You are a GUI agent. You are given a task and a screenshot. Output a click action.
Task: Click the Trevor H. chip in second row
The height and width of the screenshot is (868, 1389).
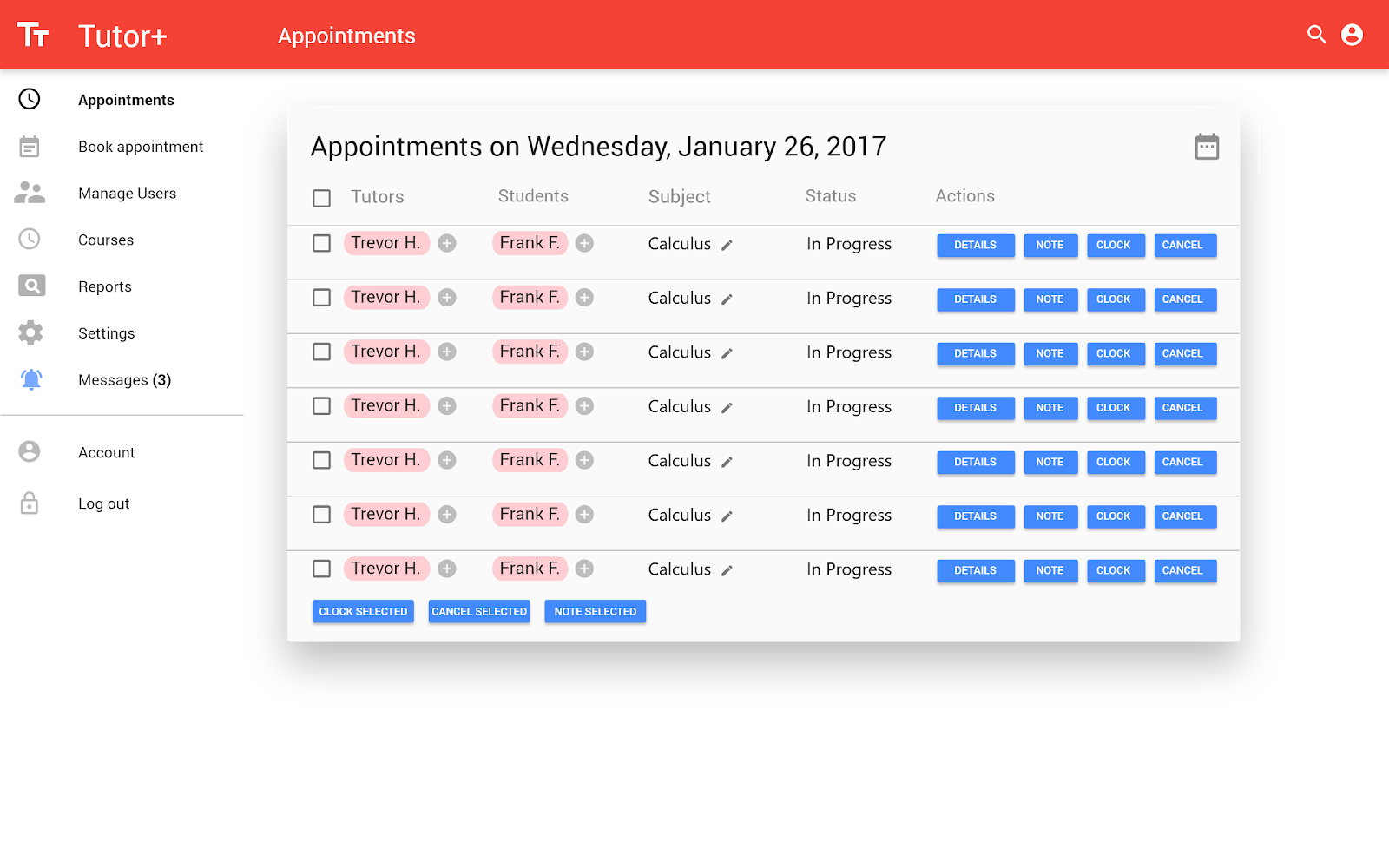pyautogui.click(x=386, y=298)
